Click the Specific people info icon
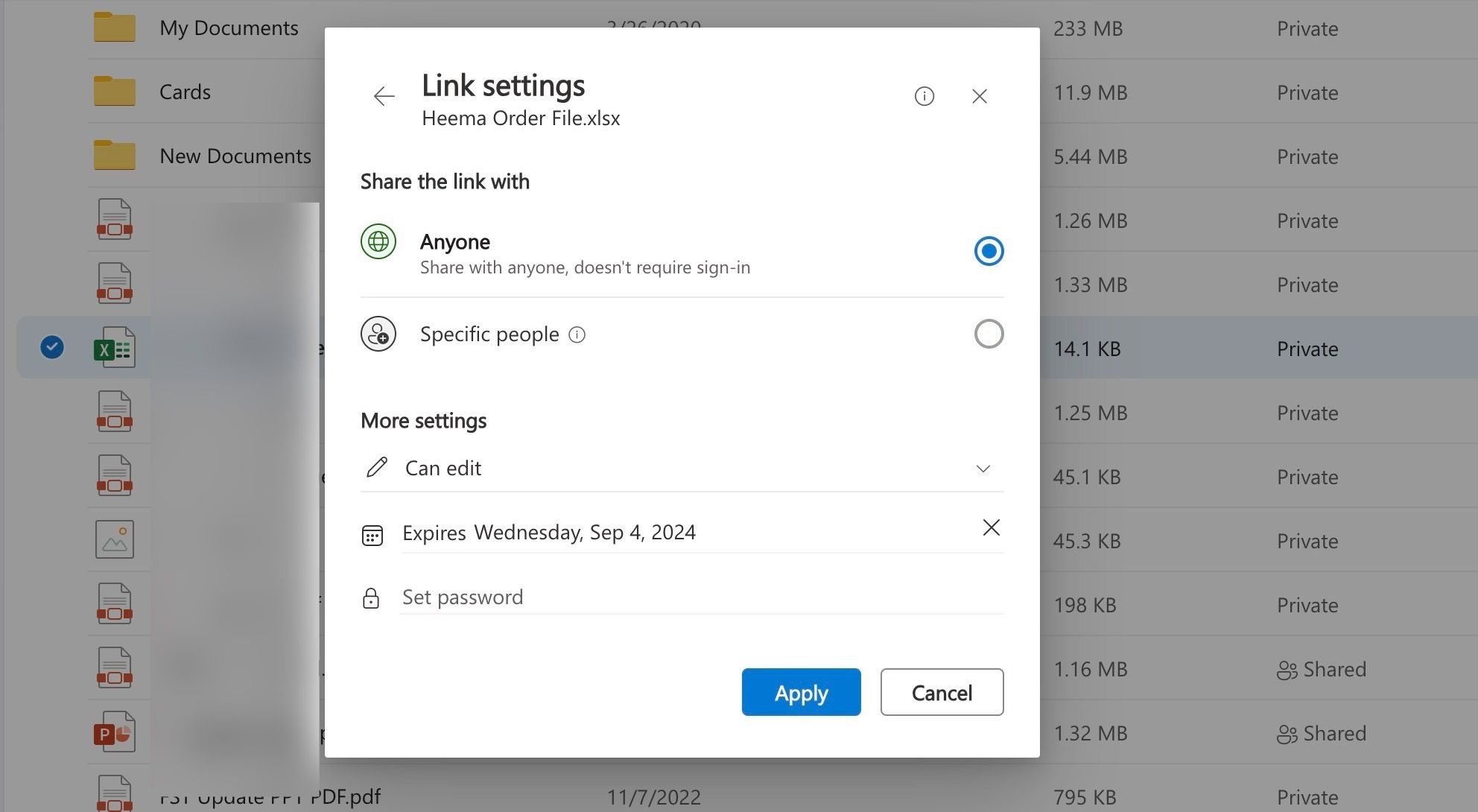The width and height of the screenshot is (1478, 812). pos(577,335)
